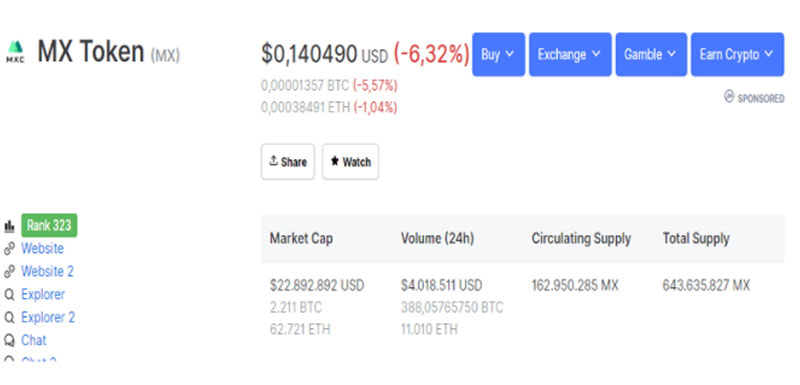
Task: Click the (-6,32%) price change
Action: 431,54
